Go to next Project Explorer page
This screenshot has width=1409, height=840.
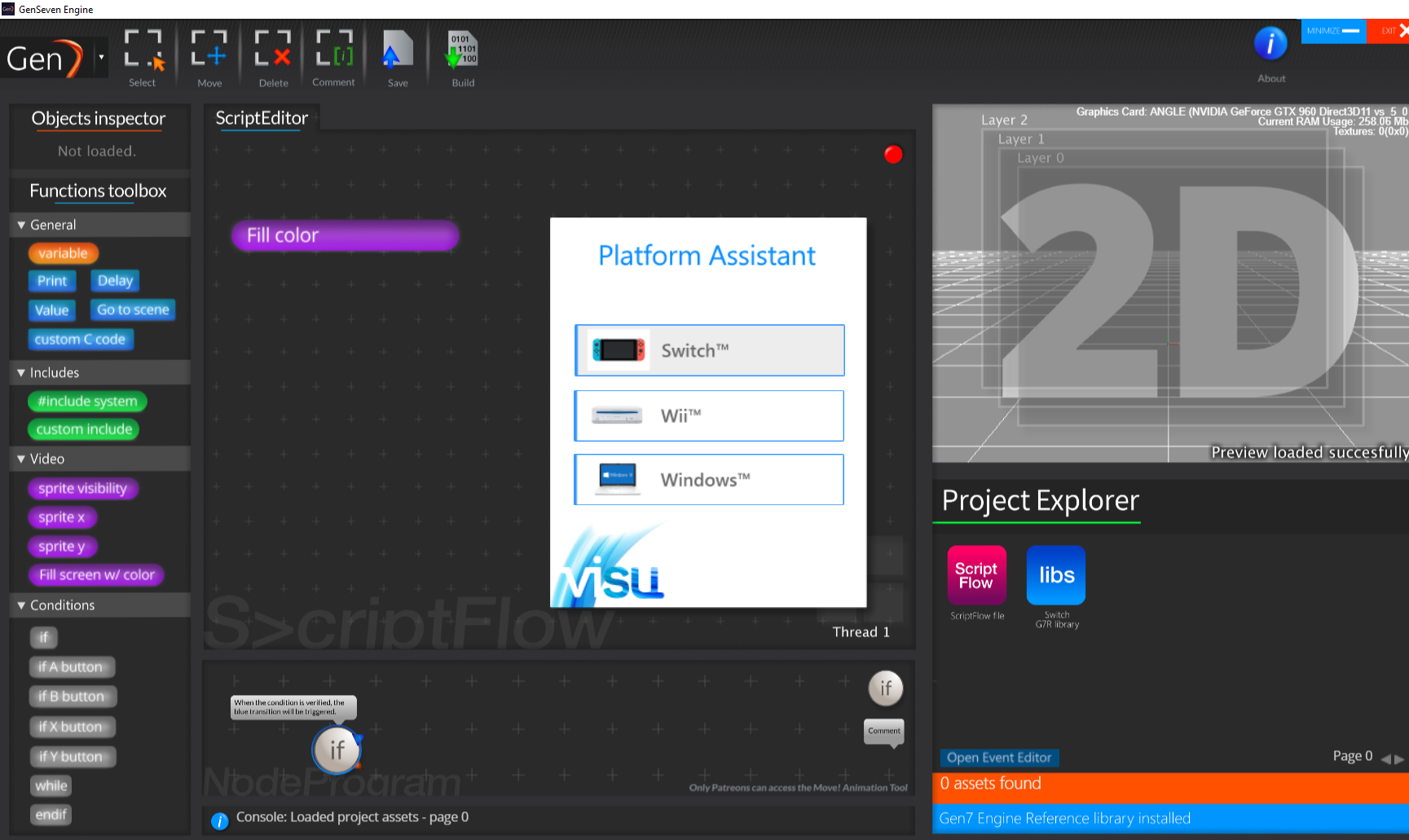click(x=1399, y=759)
